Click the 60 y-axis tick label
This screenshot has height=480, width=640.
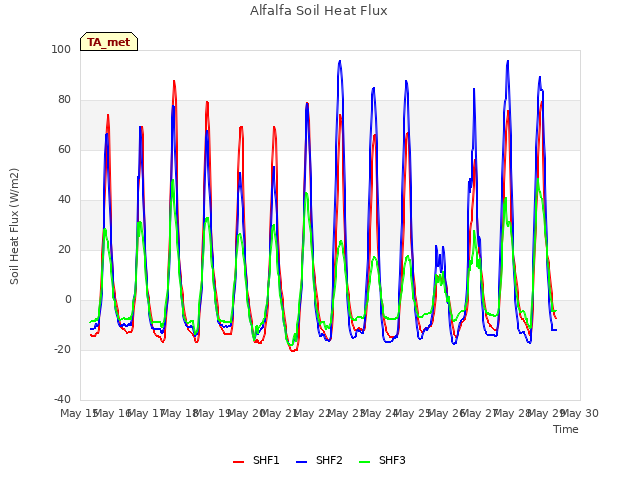point(64,149)
